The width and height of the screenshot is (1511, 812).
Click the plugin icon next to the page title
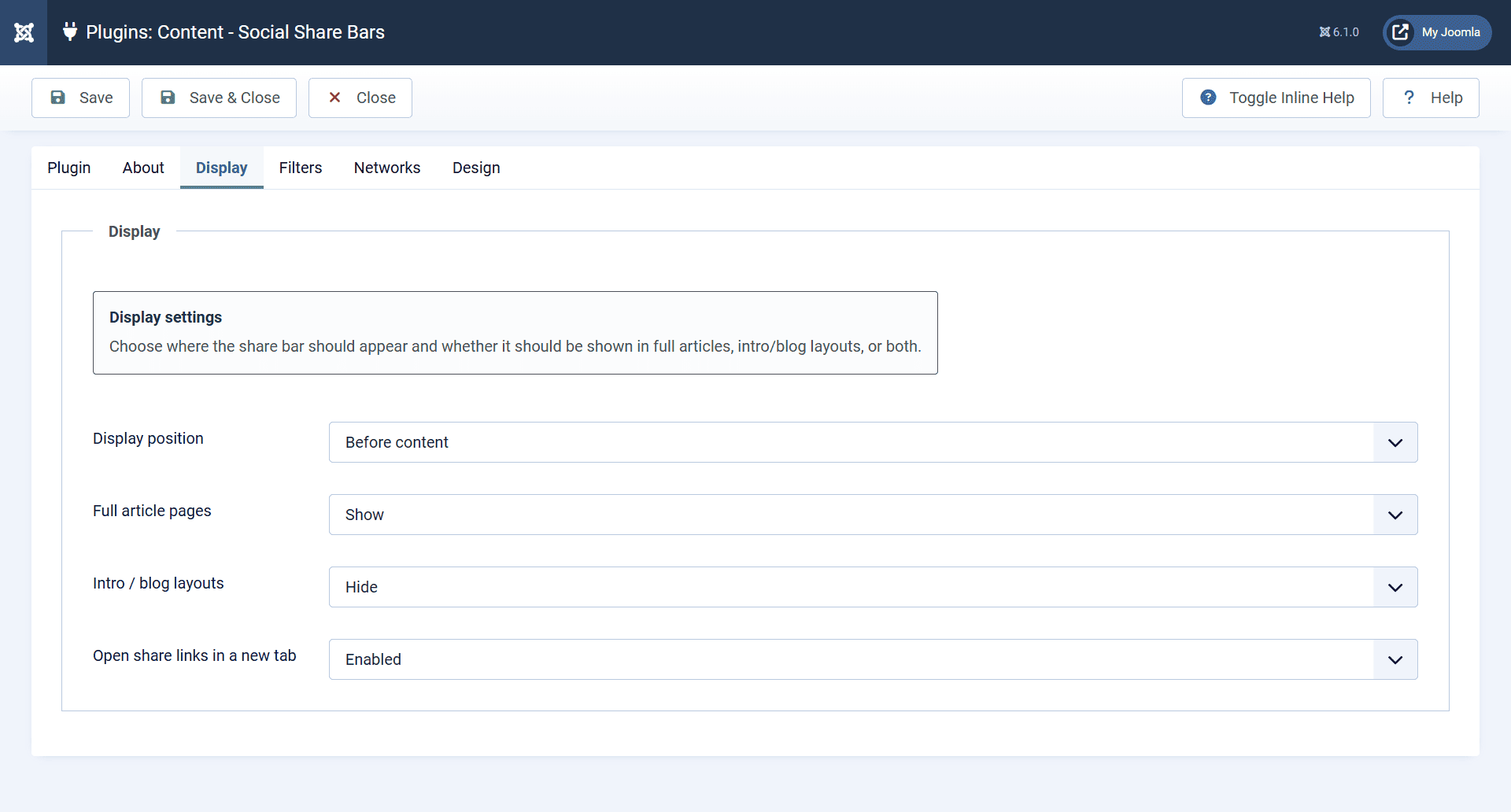(69, 32)
